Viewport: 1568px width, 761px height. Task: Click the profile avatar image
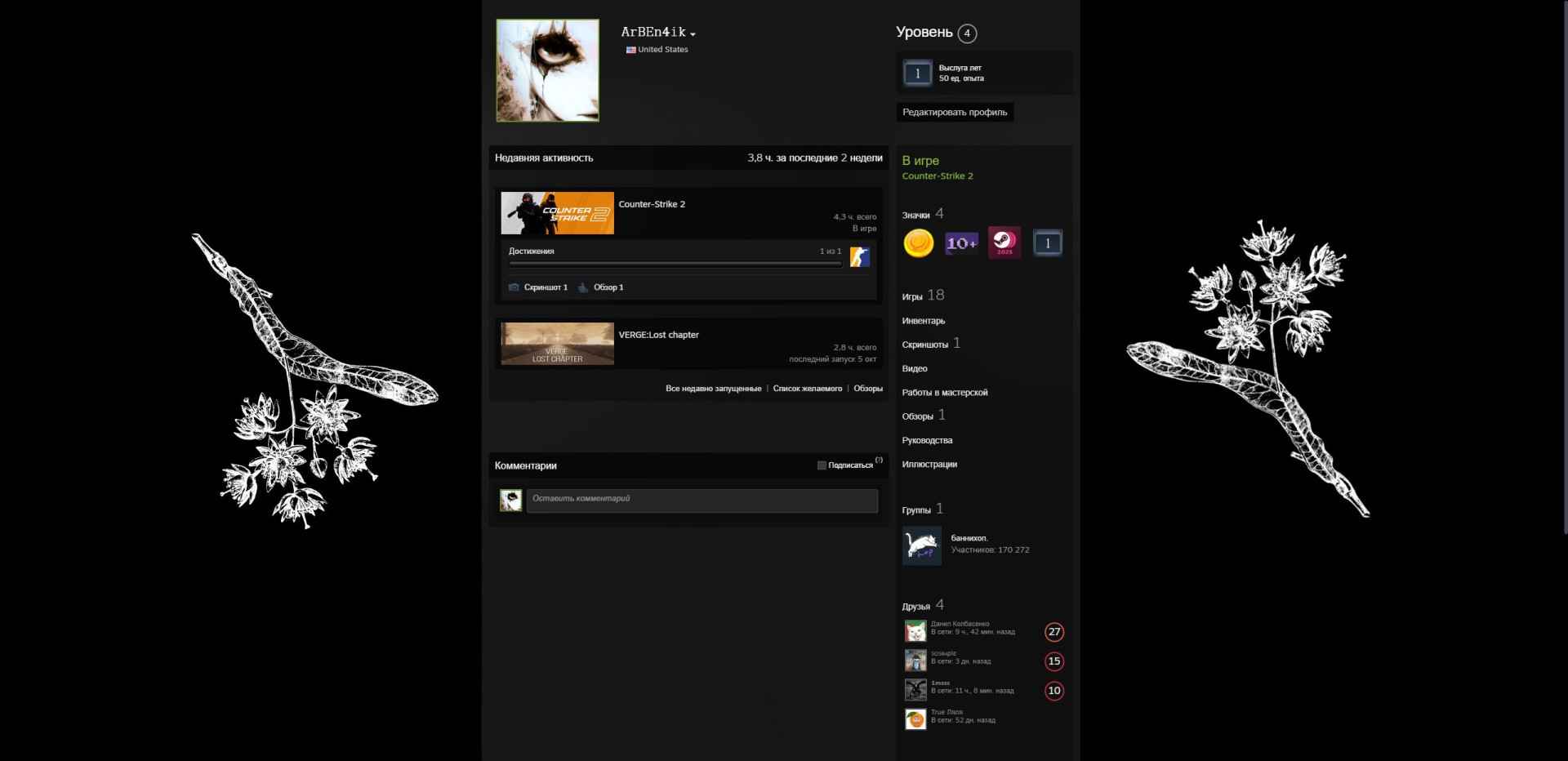[547, 70]
